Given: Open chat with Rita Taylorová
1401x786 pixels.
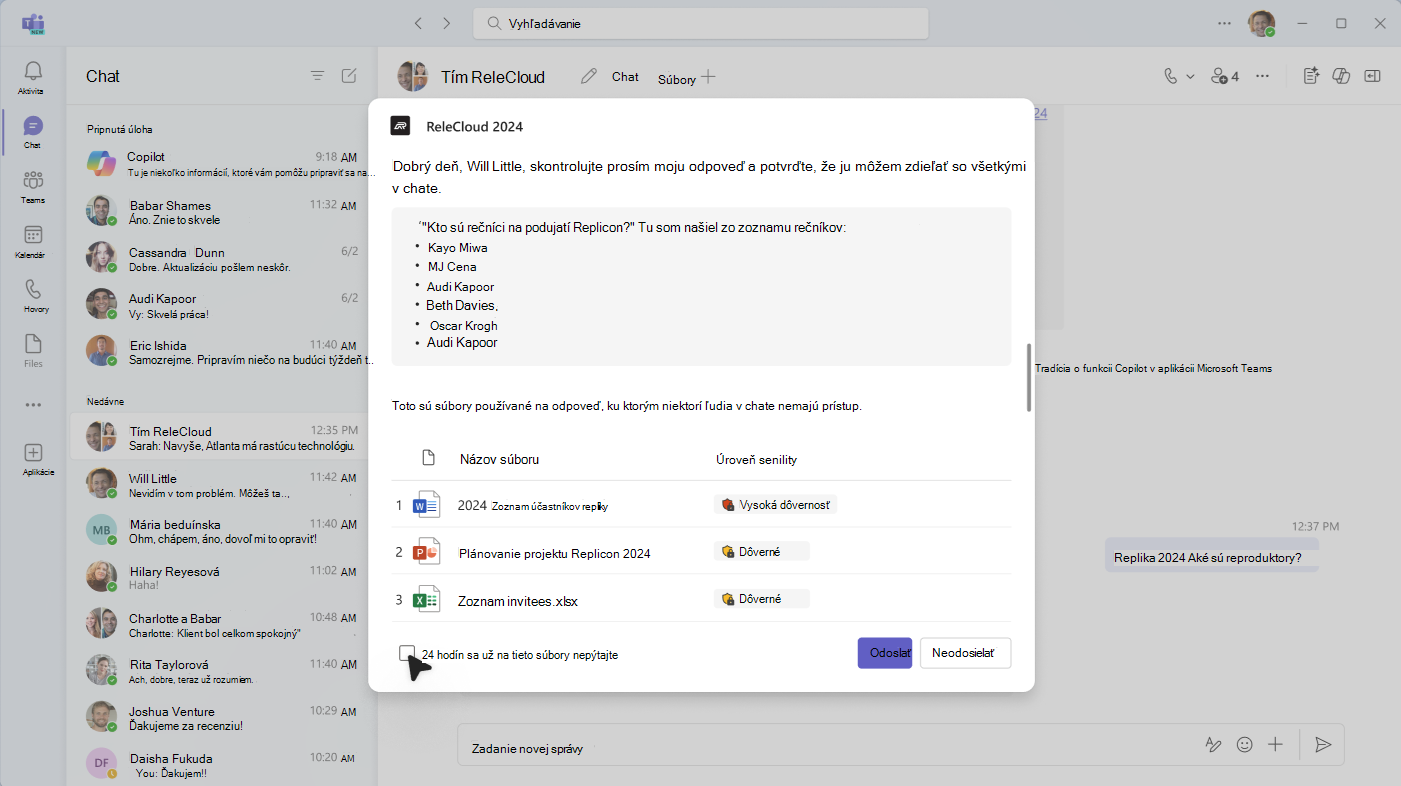Looking at the screenshot, I should click(x=222, y=672).
